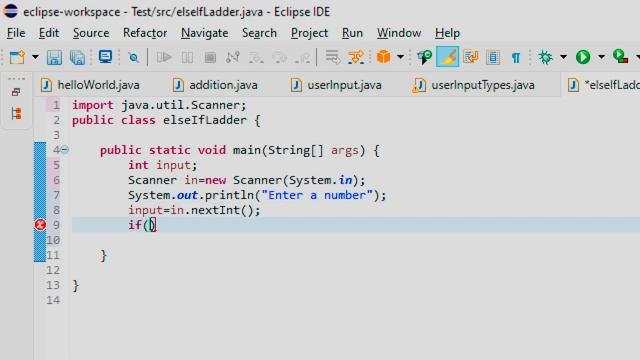Open the New wizard dropdown arrow
This screenshot has width=640, height=360.
(x=35, y=57)
